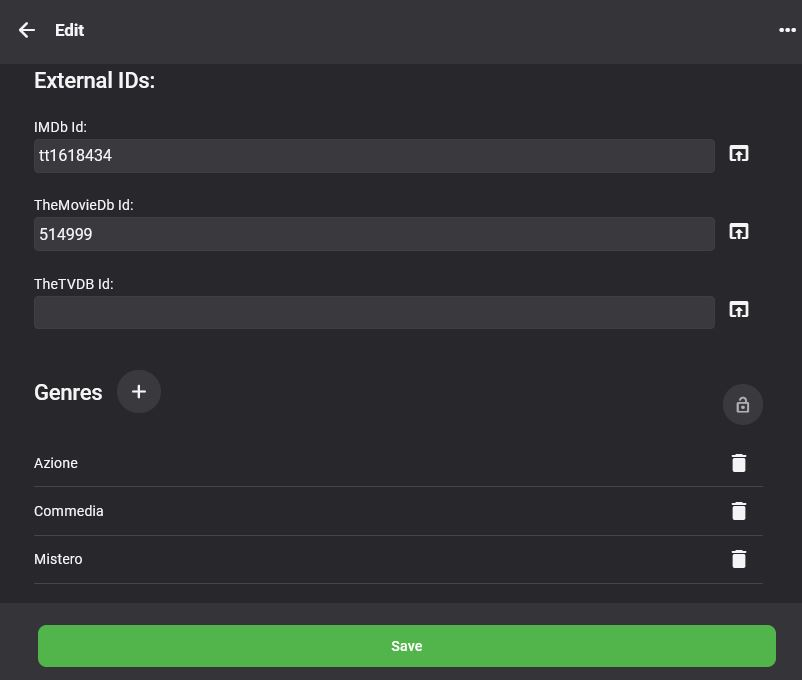Click the IMDb Id input field
Image resolution: width=802 pixels, height=680 pixels.
click(374, 156)
